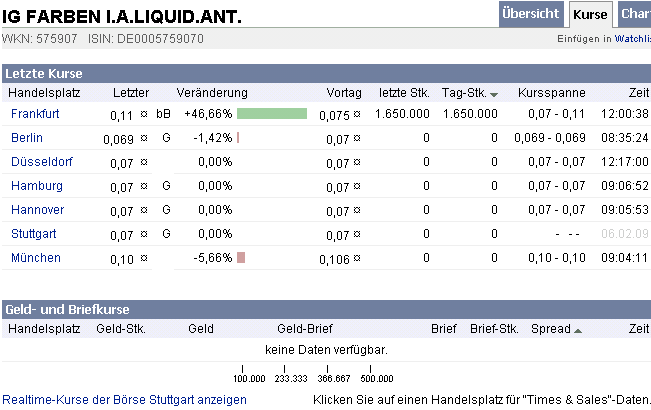
Task: Click the Geld-Brief column header
Action: coord(305,329)
